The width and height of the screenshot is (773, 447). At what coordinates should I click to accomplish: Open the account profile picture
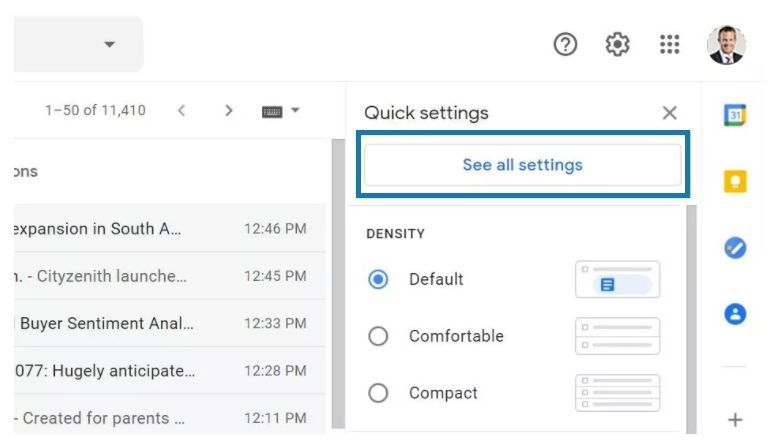pos(726,44)
